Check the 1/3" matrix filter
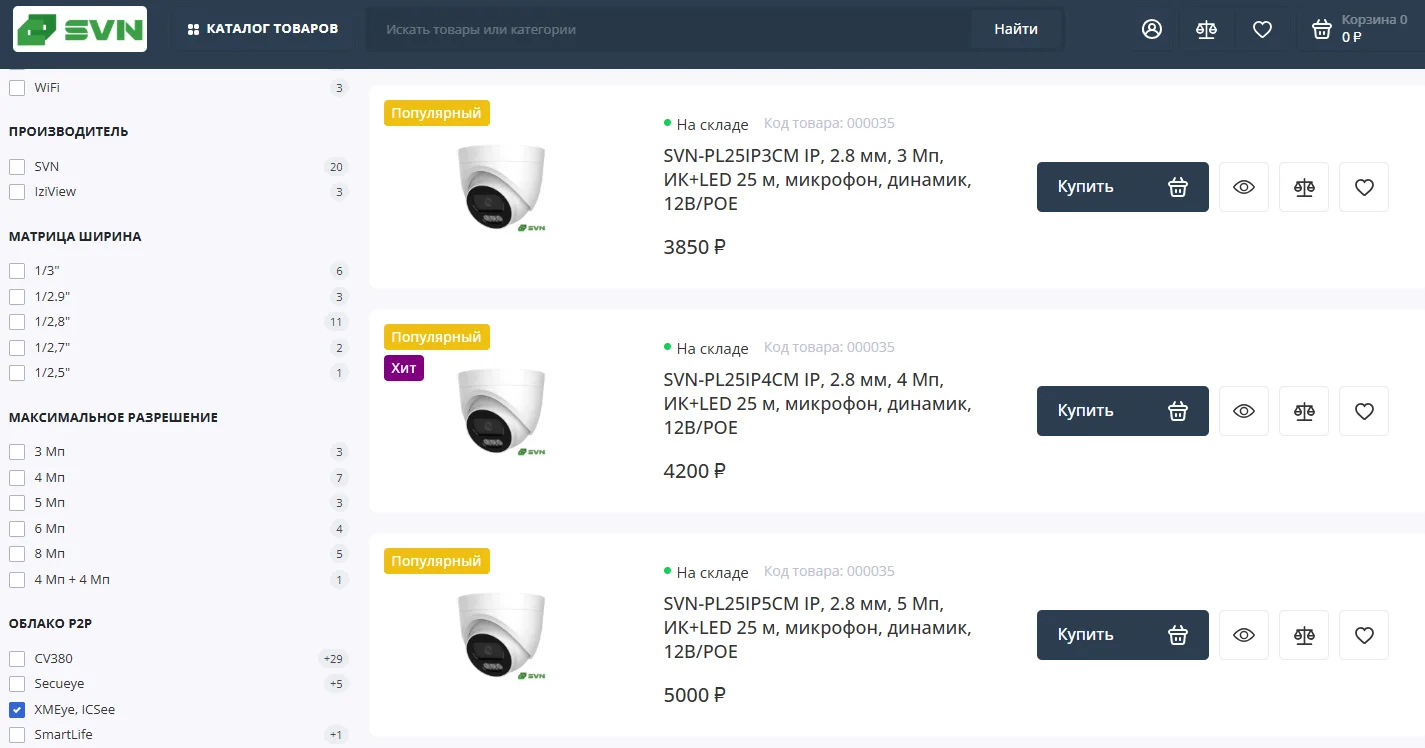Viewport: 1425px width, 748px height. (17, 271)
